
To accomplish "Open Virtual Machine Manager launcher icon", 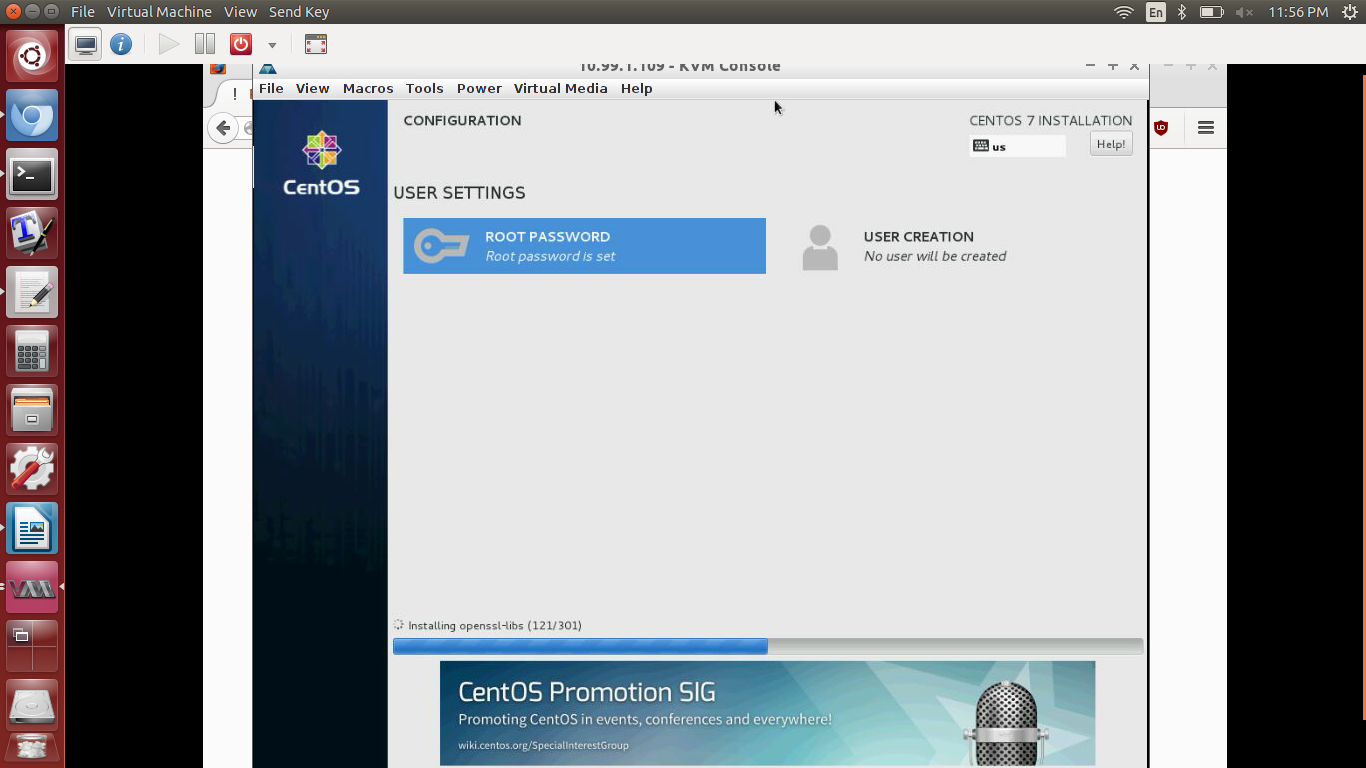I will [32, 587].
